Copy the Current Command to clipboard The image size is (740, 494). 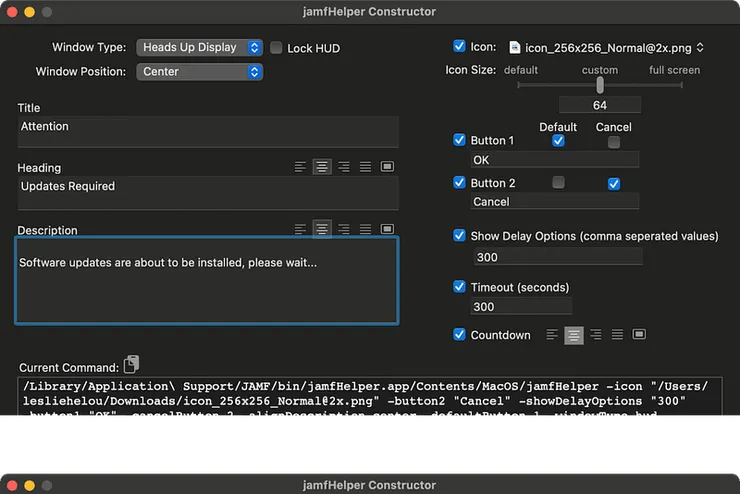(132, 364)
